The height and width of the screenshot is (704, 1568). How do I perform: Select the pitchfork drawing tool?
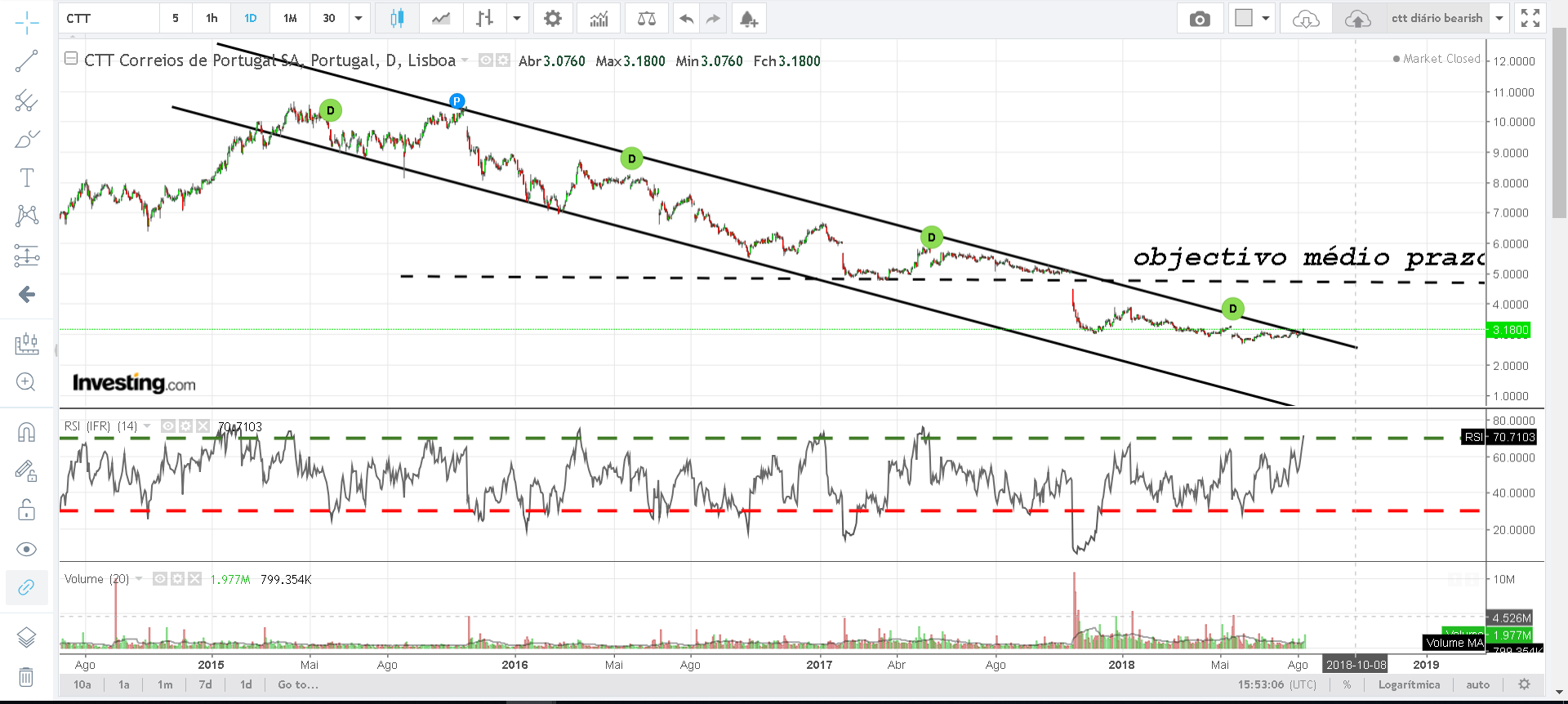[x=27, y=100]
